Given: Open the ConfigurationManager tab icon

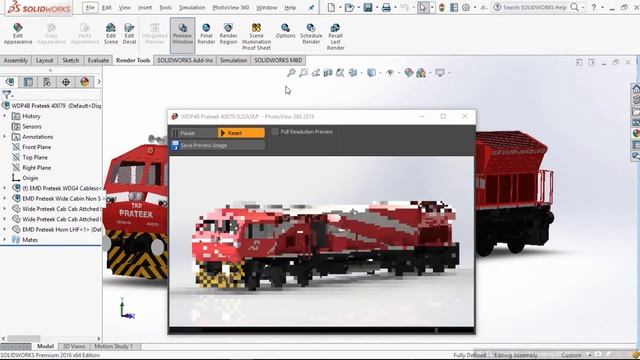Looking at the screenshot, I should (47, 82).
